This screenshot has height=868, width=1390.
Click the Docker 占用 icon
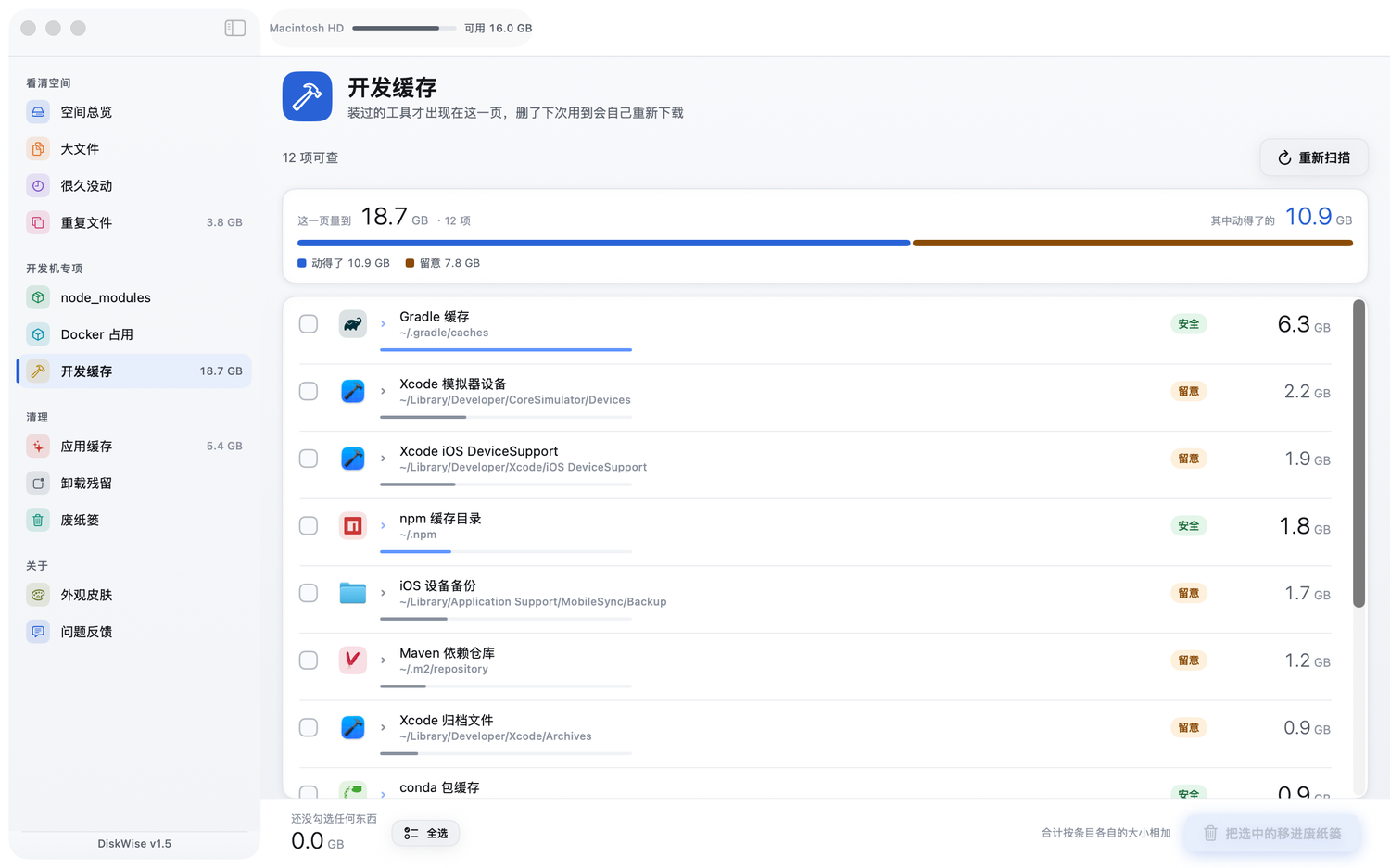[x=38, y=334]
